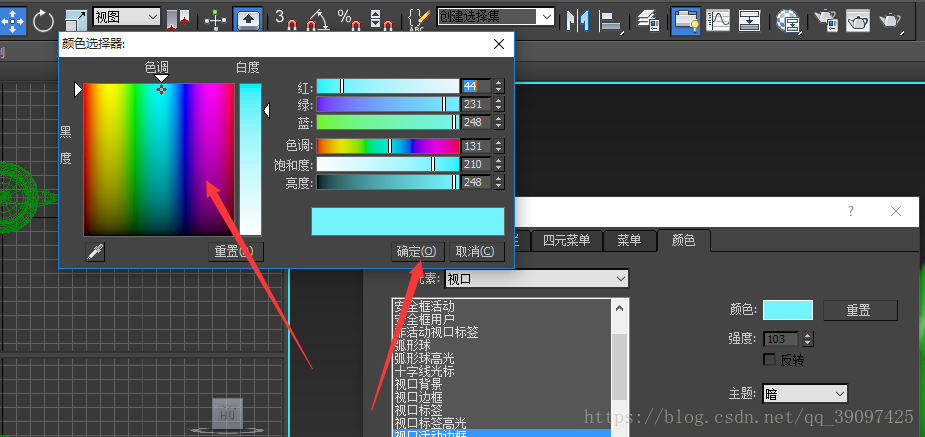Viewport: 925px width, 437px height.
Task: Toggle the Percent Snap button
Action: click(x=349, y=19)
